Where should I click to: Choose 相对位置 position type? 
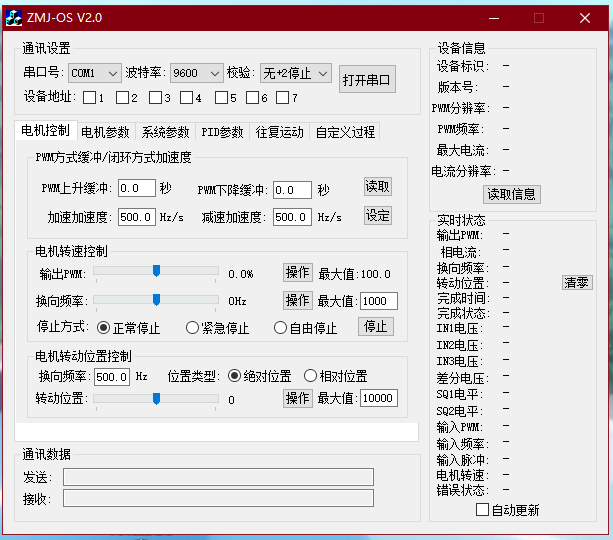pyautogui.click(x=310, y=376)
